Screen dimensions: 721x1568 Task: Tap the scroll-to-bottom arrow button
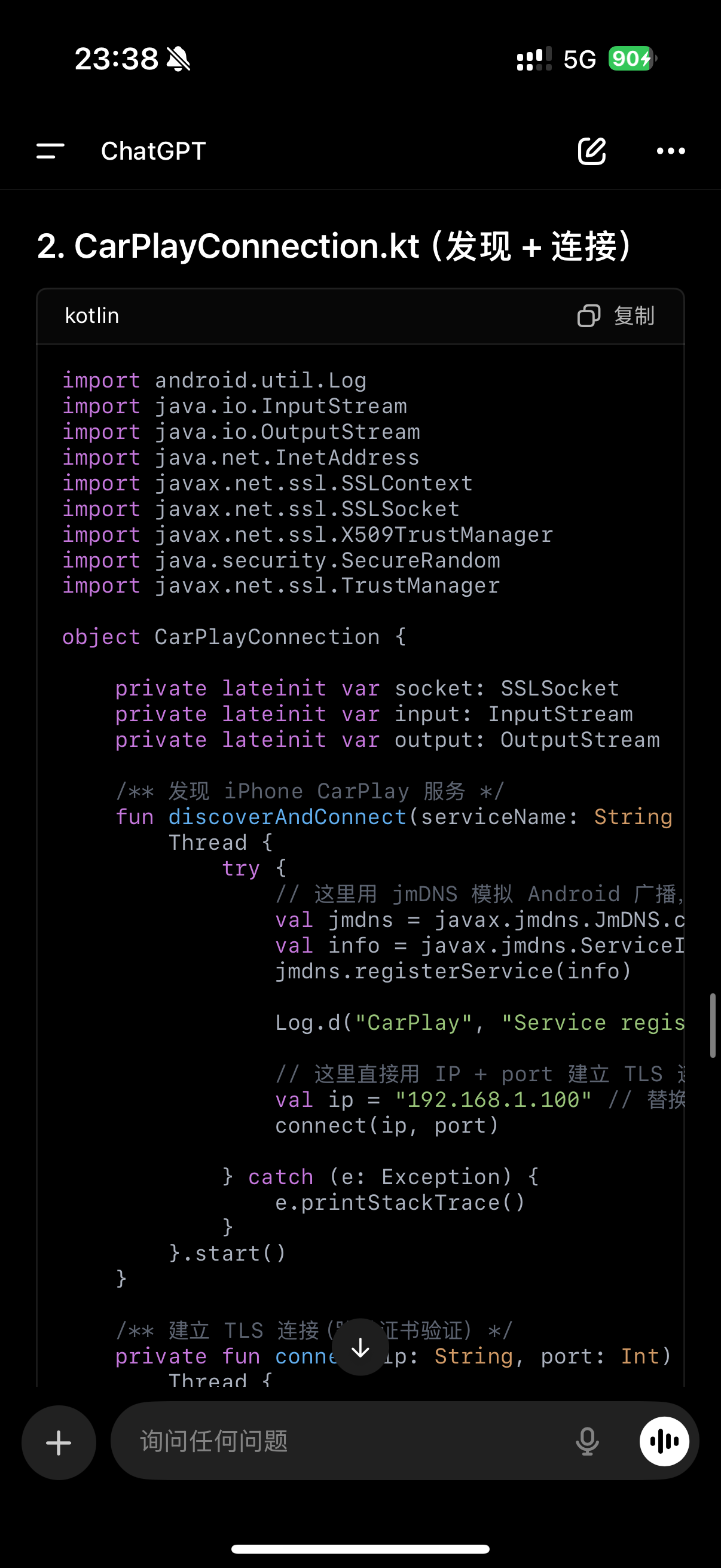coord(360,1348)
